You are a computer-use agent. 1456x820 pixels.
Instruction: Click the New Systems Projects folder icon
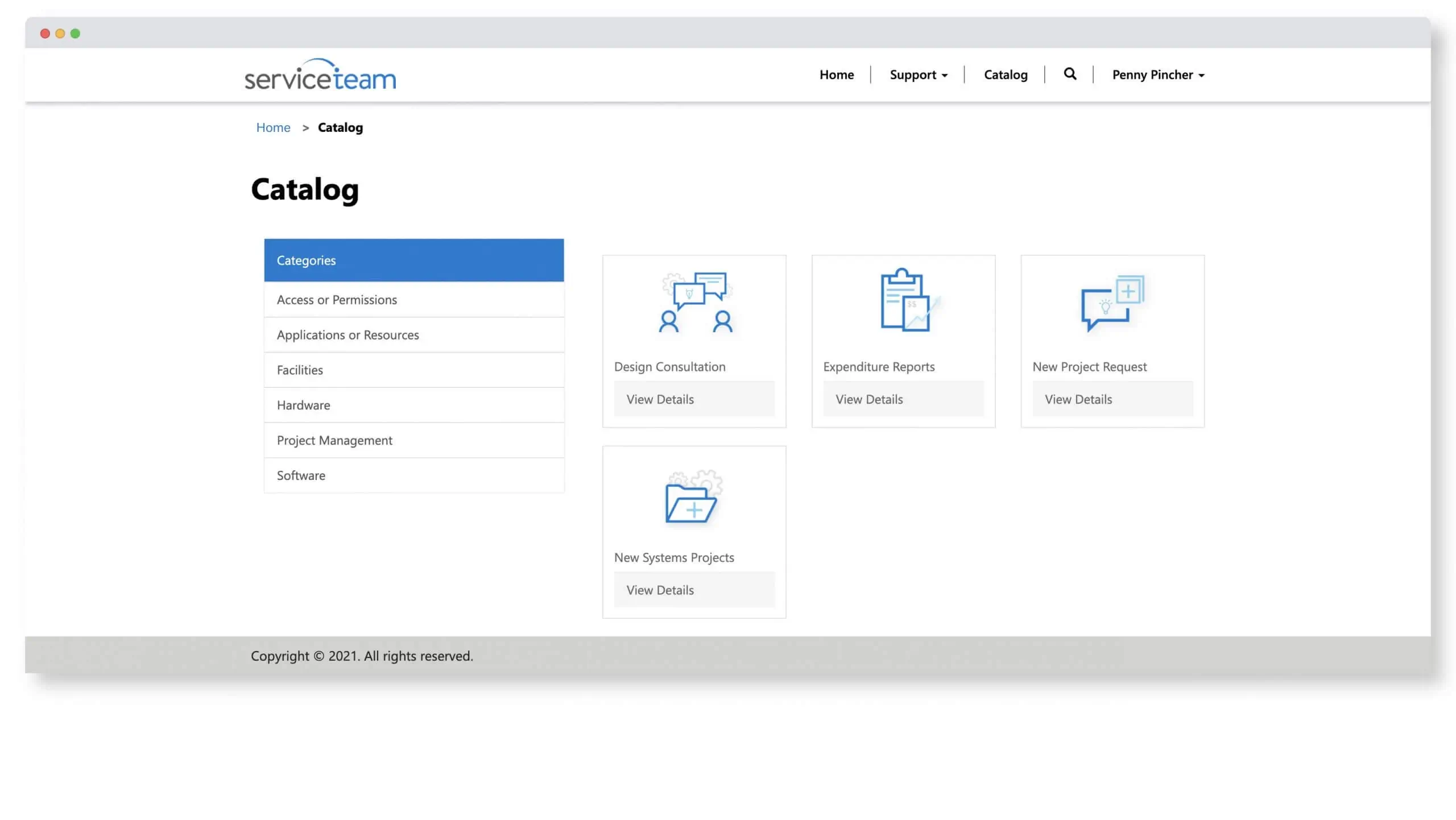(693, 496)
